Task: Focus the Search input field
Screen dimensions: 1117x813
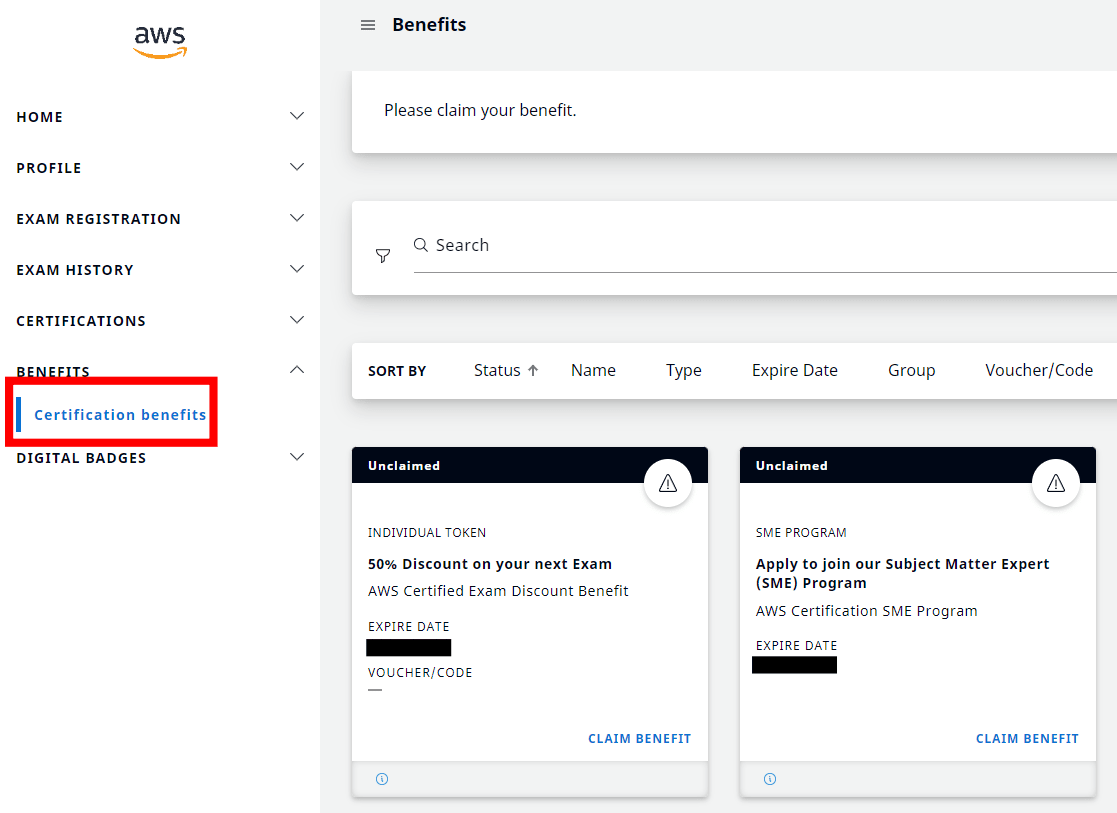Action: pyautogui.click(x=765, y=246)
